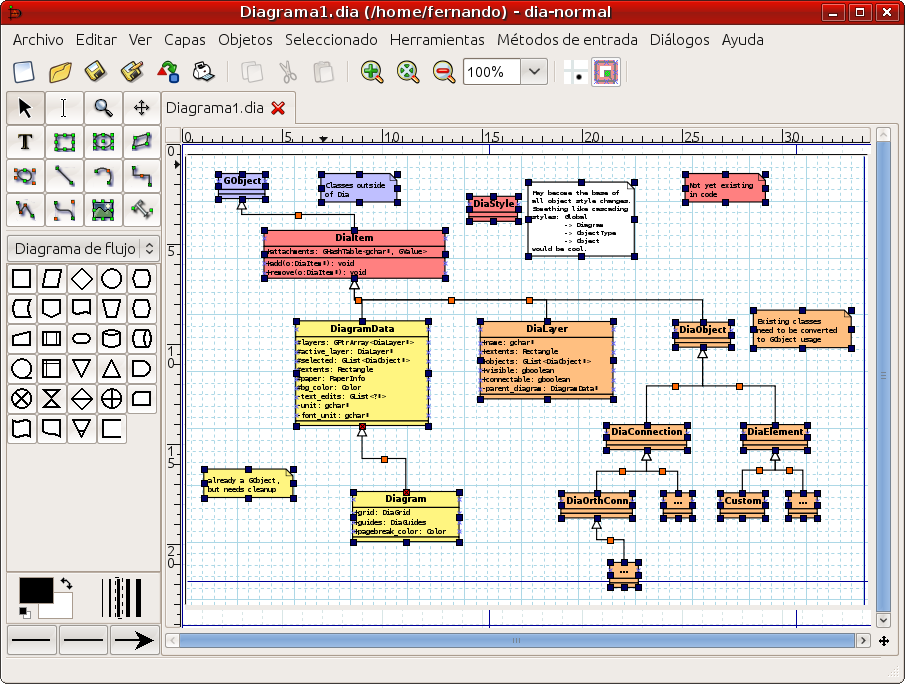905x684 pixels.
Task: Click the black foreground color swatch
Action: (x=35, y=590)
